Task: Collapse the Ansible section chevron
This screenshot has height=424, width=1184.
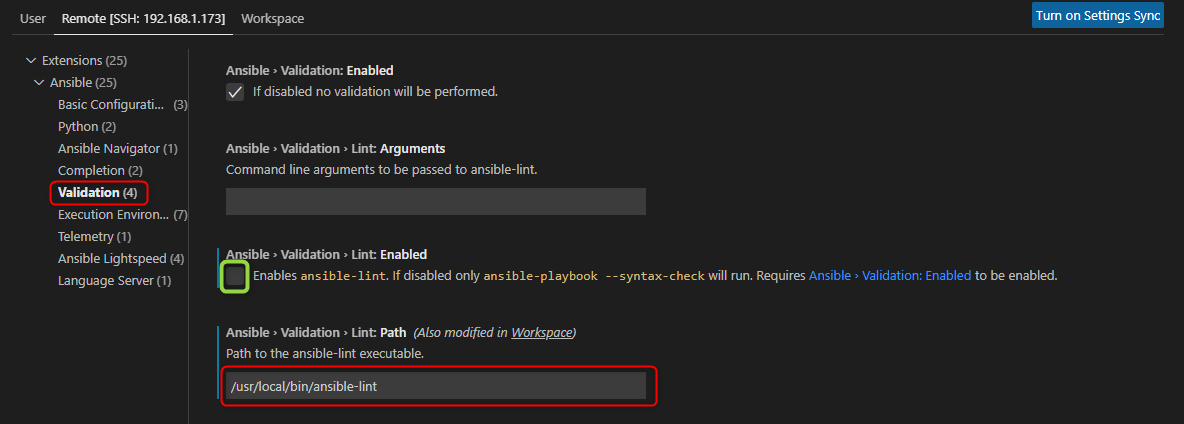Action: 39,82
